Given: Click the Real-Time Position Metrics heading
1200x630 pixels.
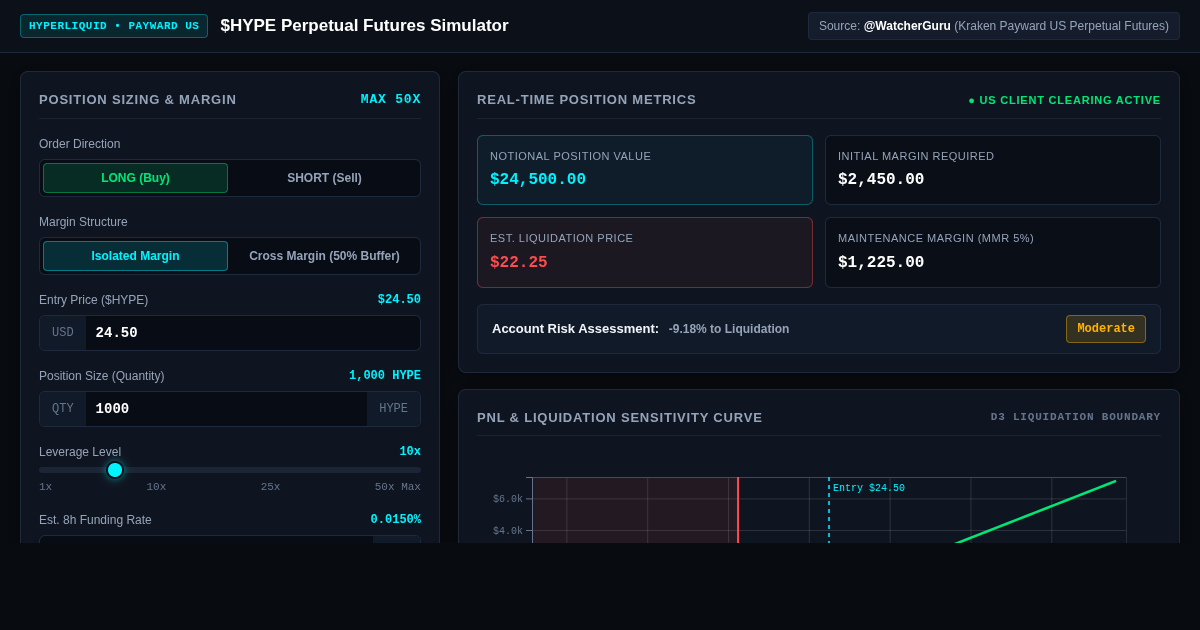Looking at the screenshot, I should coord(587,100).
